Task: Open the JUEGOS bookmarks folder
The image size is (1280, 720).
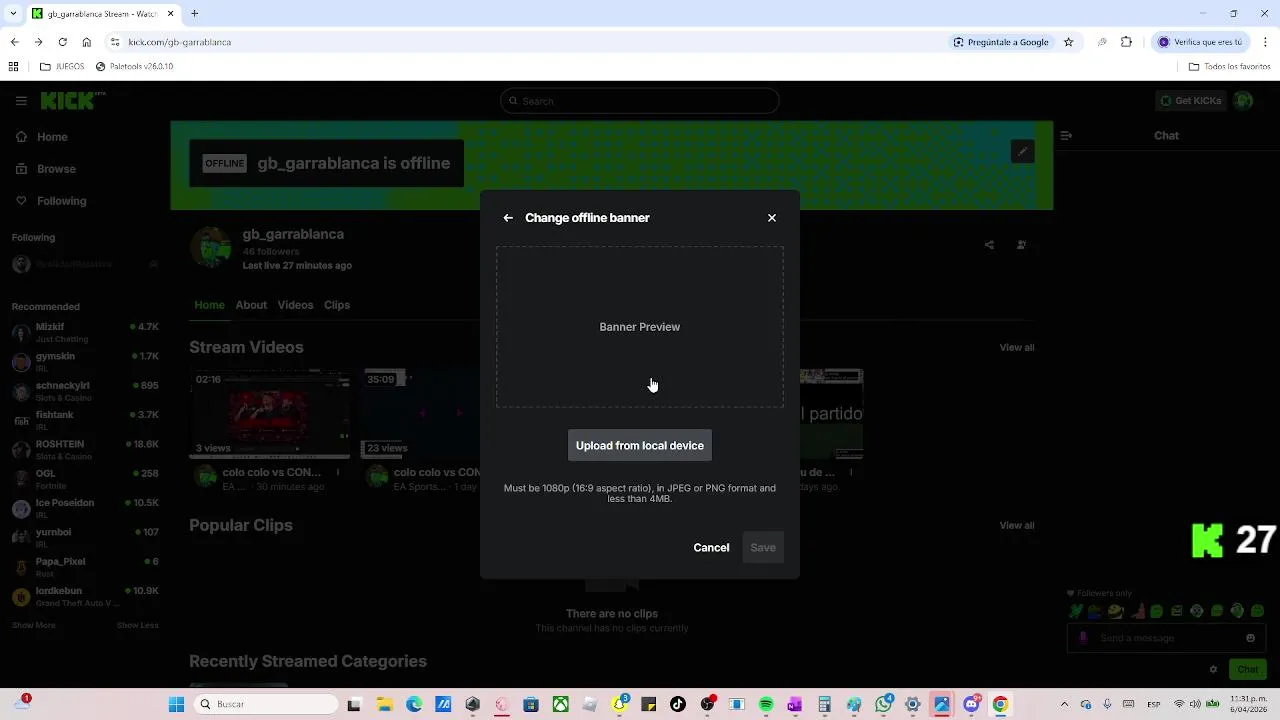Action: [x=62, y=67]
